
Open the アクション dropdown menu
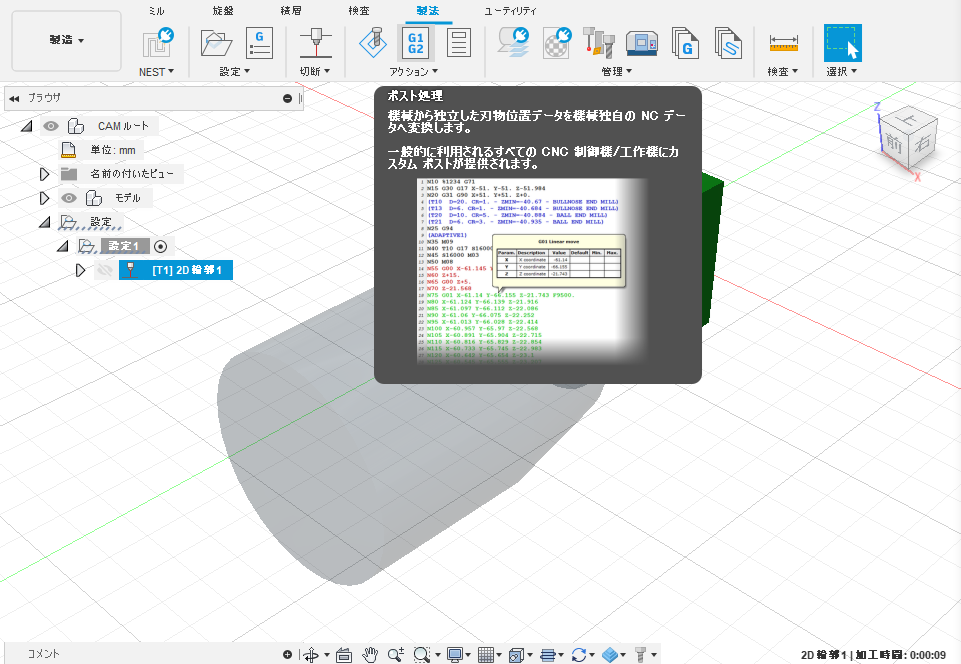pyautogui.click(x=414, y=72)
